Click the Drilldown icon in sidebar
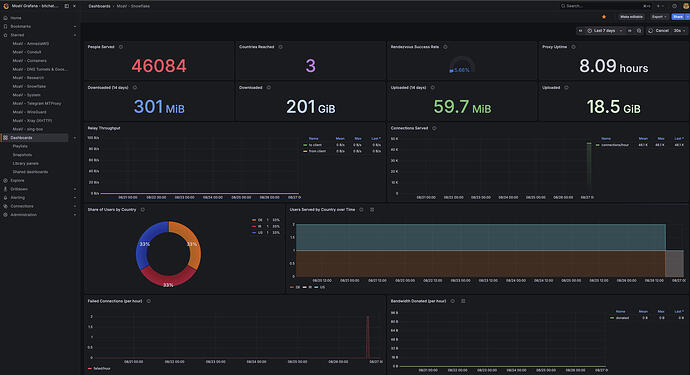The image size is (690, 375). coord(5,189)
